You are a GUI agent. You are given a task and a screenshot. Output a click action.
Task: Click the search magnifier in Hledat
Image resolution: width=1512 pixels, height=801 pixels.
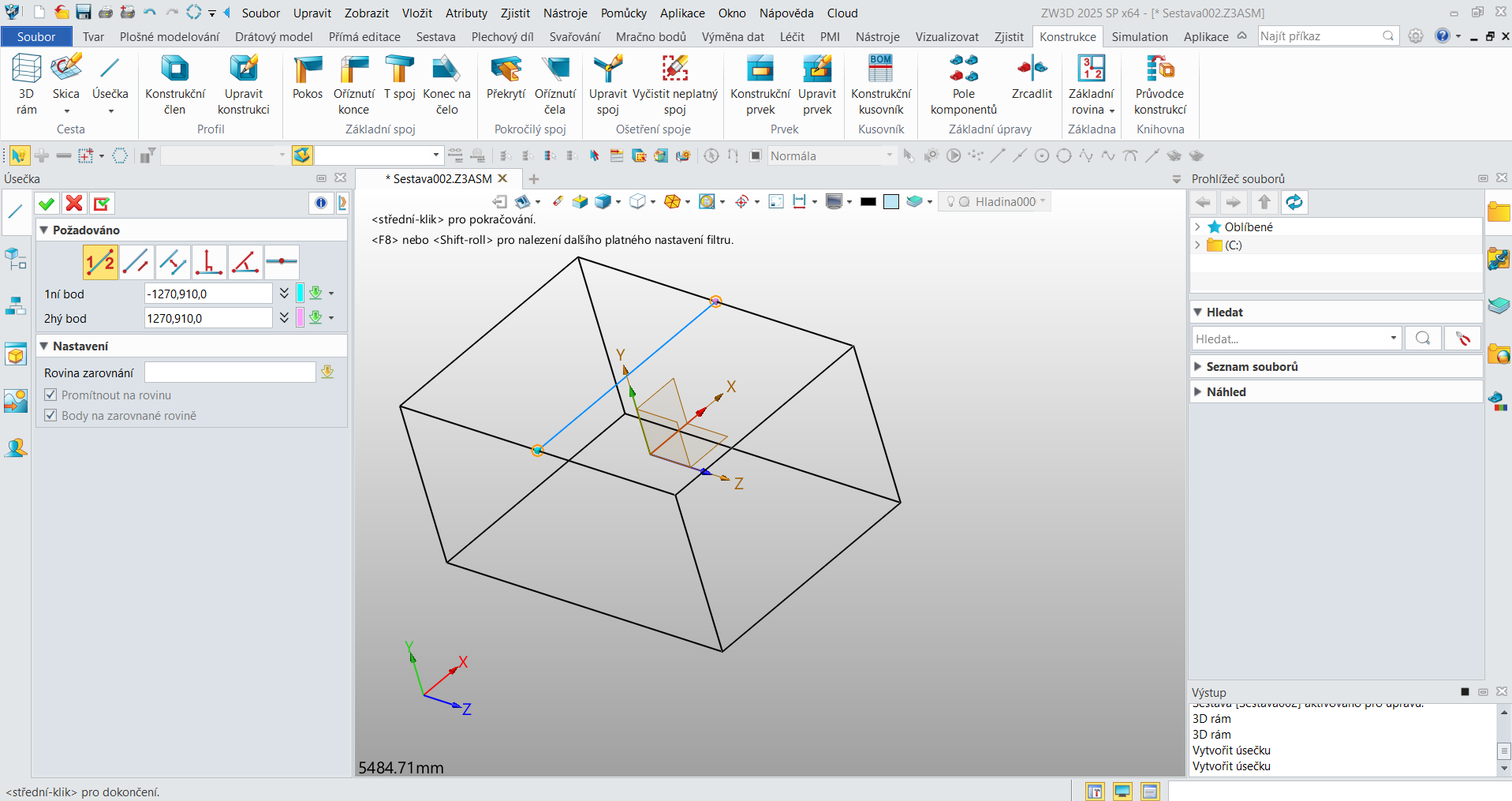(x=1423, y=339)
